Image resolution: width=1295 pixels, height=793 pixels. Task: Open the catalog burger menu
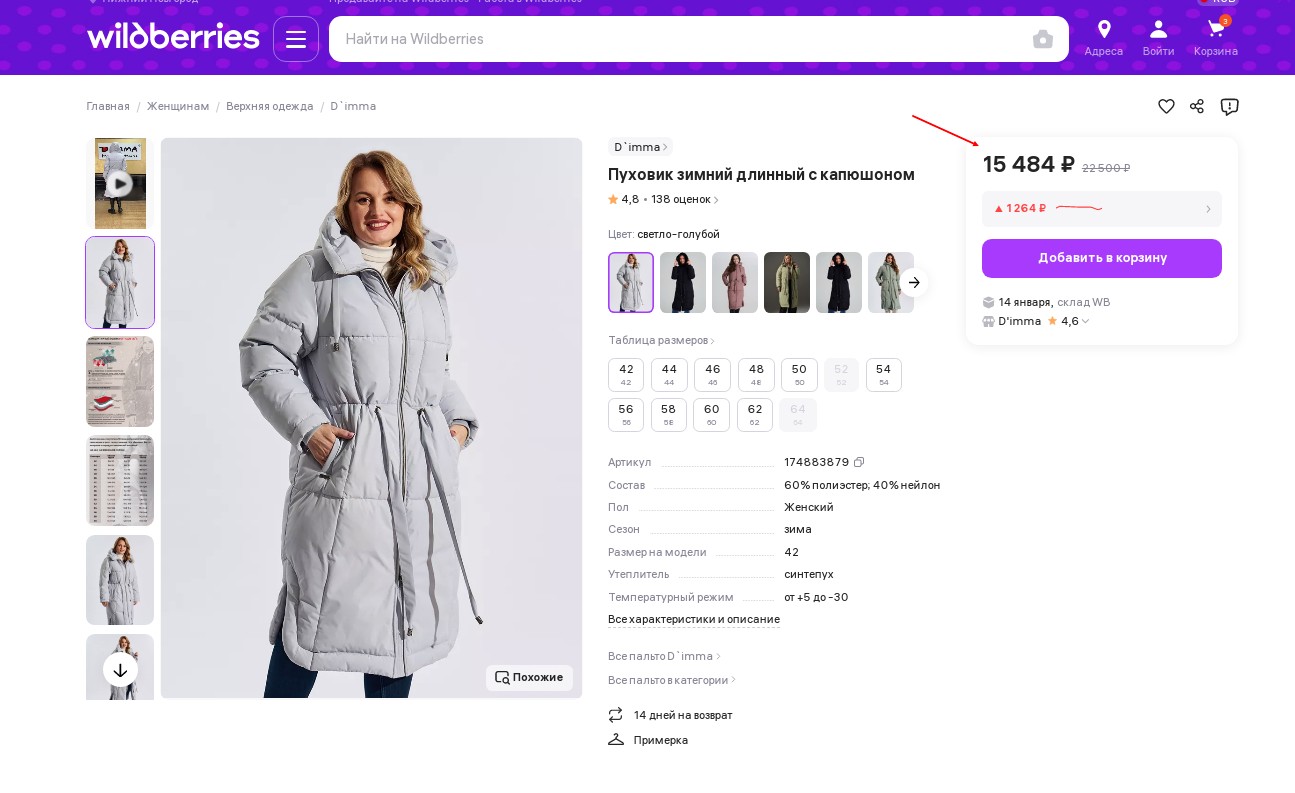point(296,39)
